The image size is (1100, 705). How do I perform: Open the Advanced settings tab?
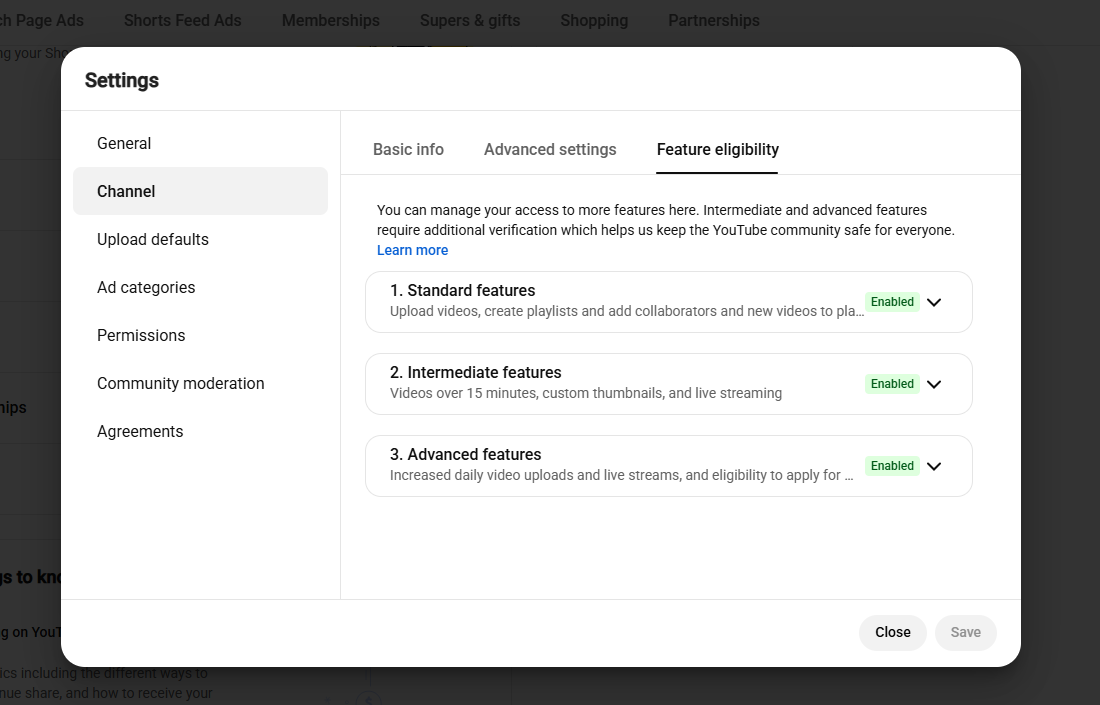(550, 149)
